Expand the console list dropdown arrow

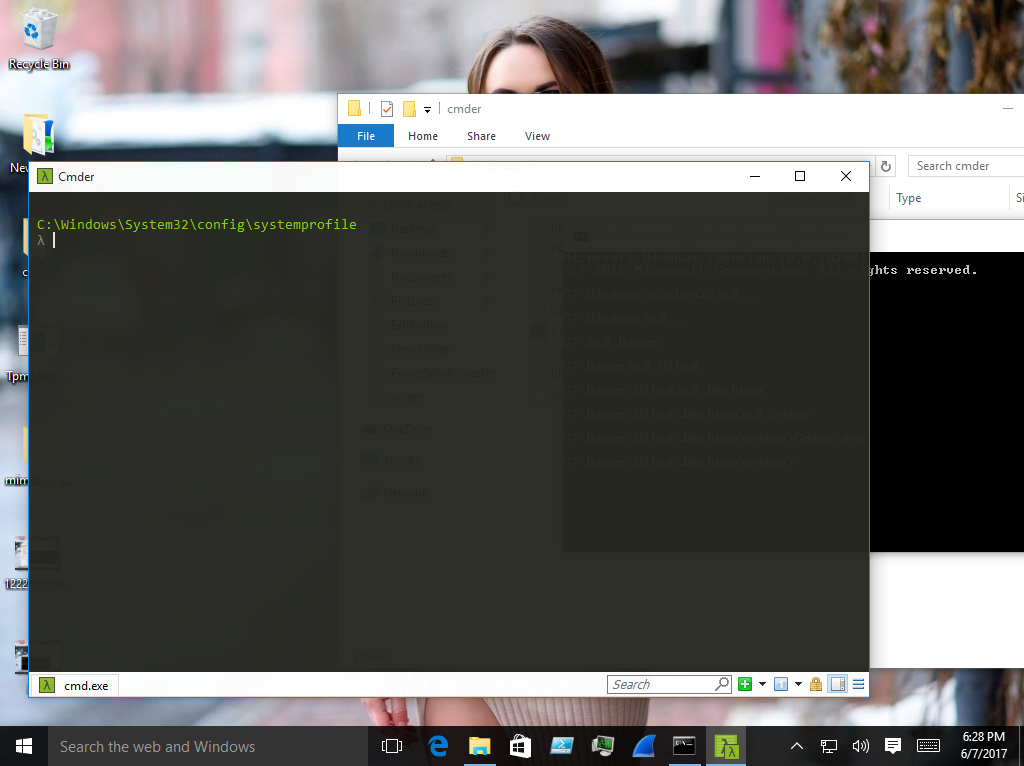click(798, 684)
